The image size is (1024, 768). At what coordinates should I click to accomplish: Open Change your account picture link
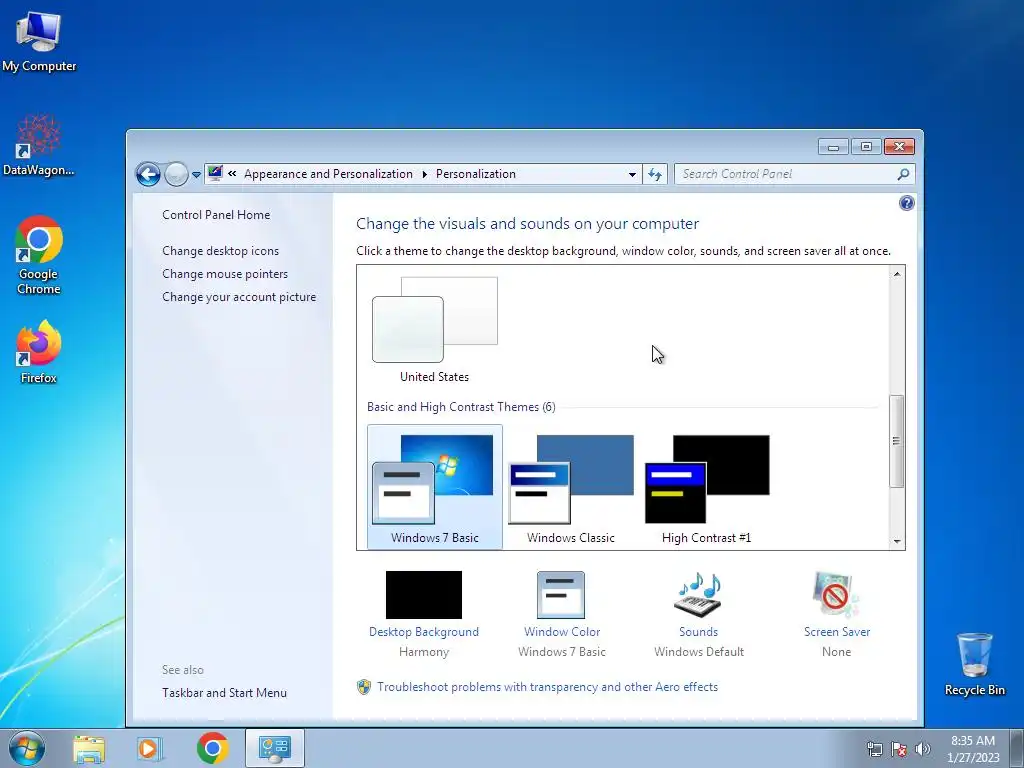click(x=239, y=296)
